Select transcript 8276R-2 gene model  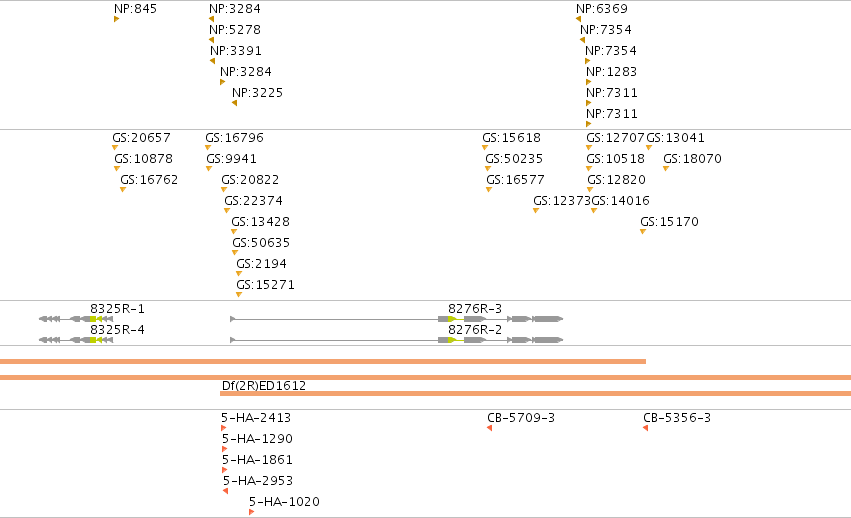397,340
